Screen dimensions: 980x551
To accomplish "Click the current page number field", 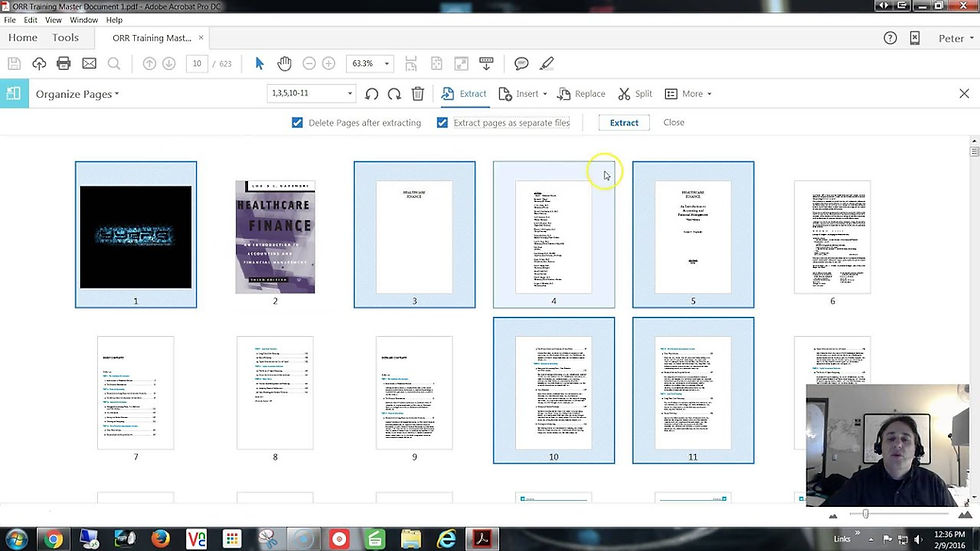I will [x=197, y=63].
